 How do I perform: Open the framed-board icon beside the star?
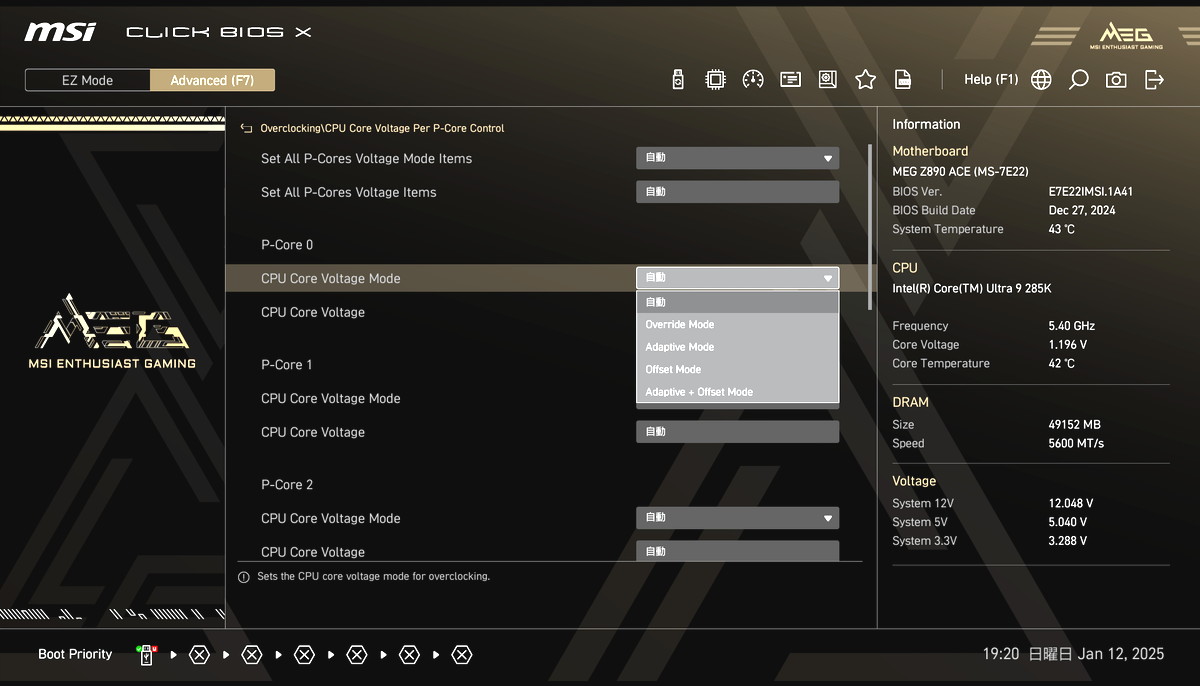point(827,80)
